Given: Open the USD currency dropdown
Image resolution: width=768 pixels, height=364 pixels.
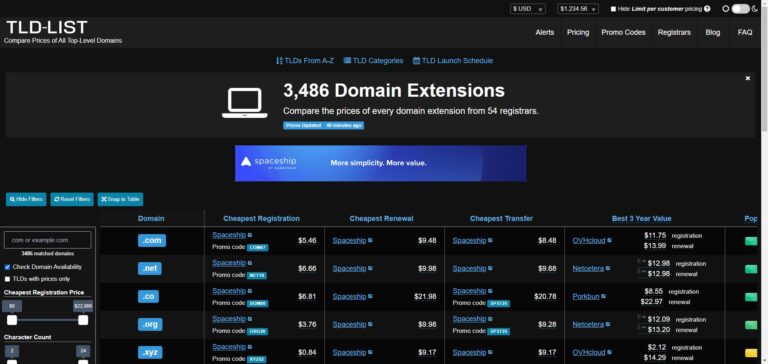Looking at the screenshot, I should pyautogui.click(x=528, y=9).
